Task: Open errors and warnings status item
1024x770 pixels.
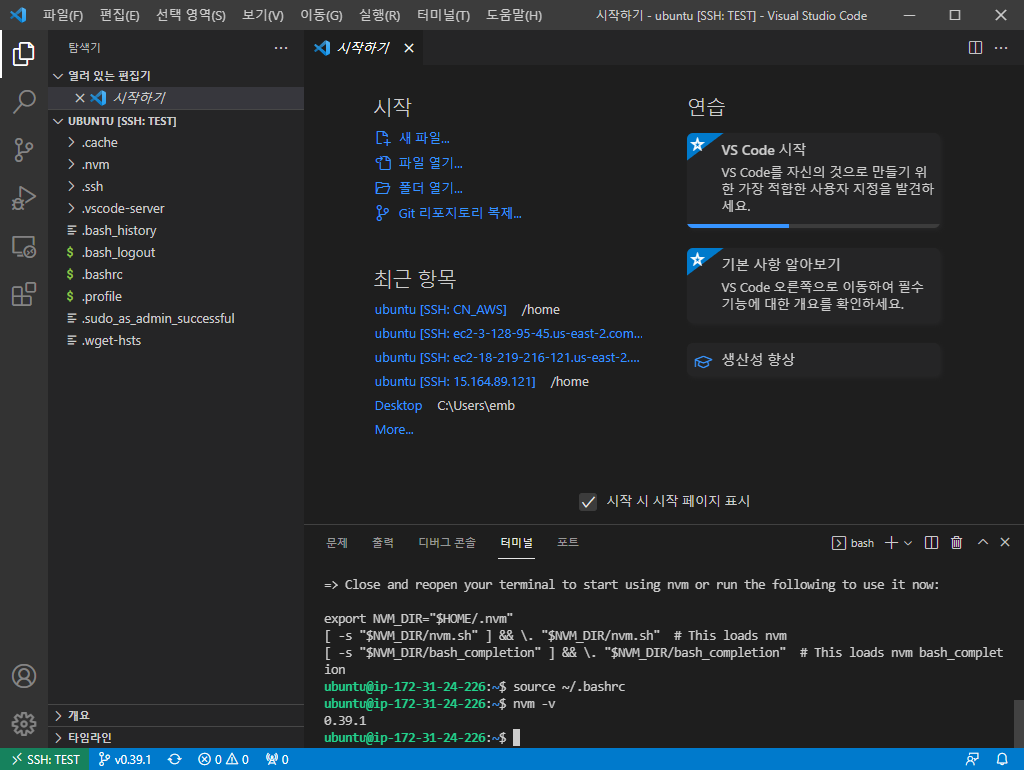Action: (x=223, y=760)
